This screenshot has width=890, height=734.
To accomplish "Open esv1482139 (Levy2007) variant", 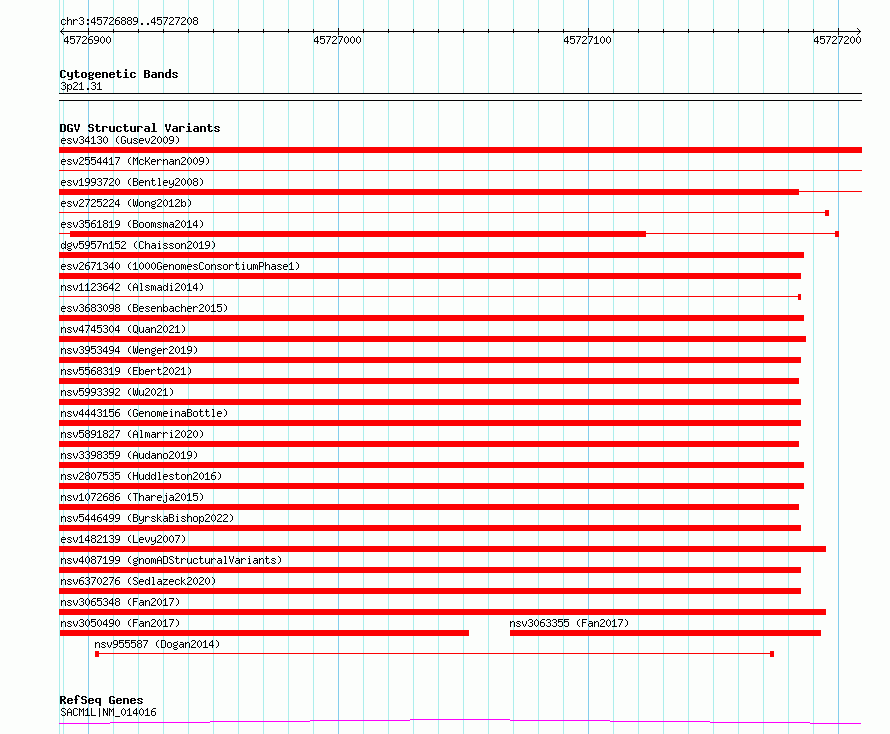I will click(123, 539).
